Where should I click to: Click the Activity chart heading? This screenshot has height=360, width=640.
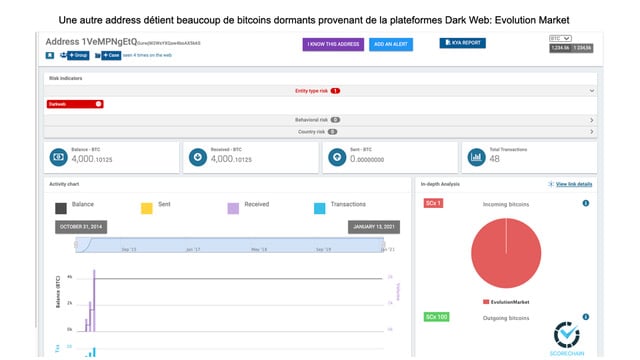(64, 184)
